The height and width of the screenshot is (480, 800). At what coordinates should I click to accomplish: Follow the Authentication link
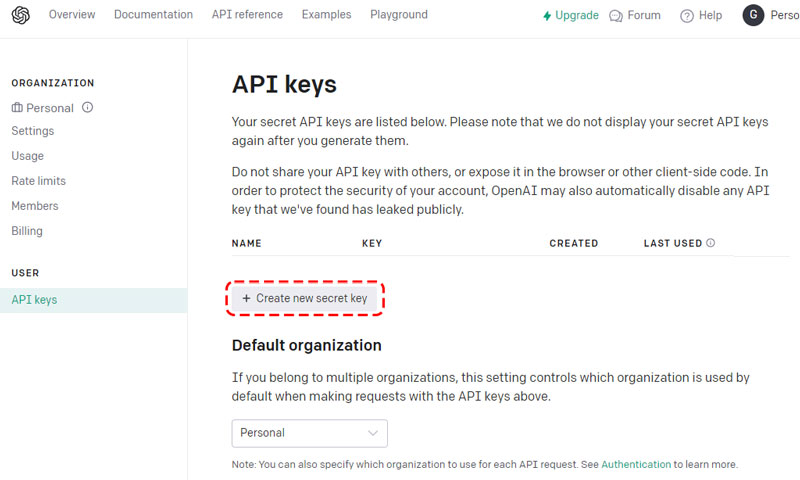pos(636,464)
